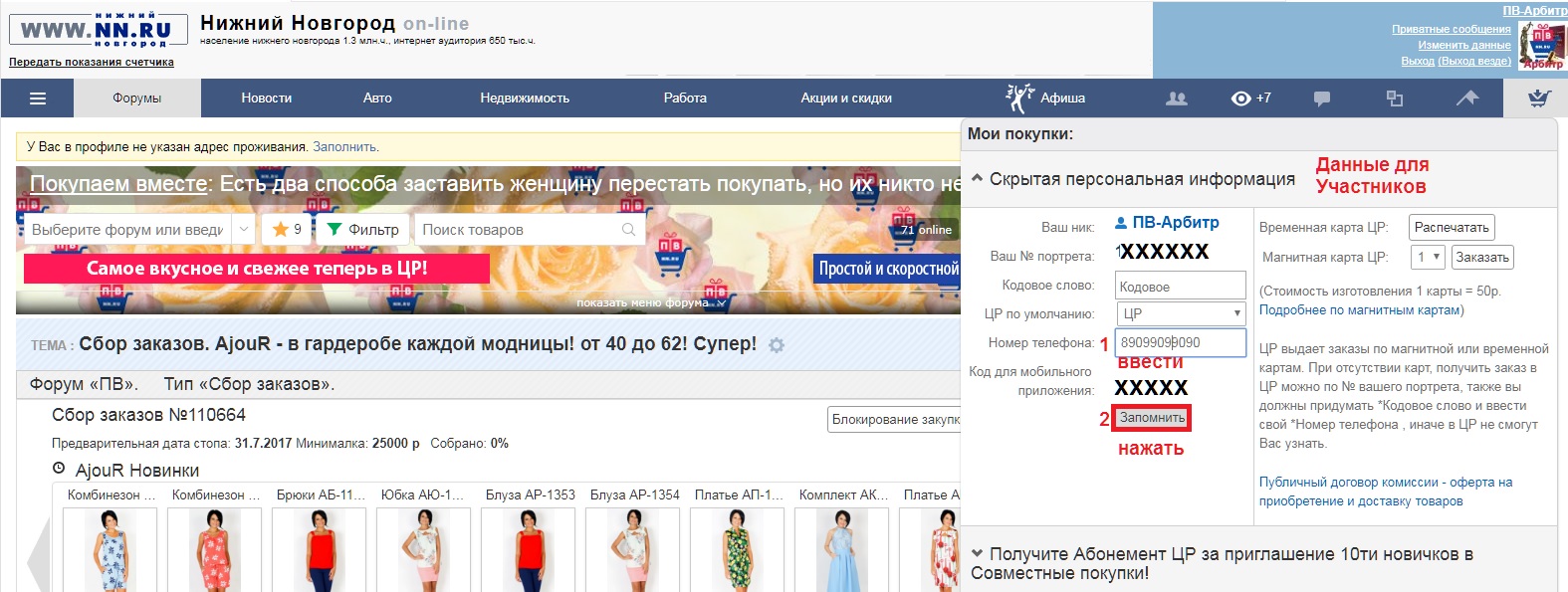Screen dimensions: 1568x592
Task: Open topic settings gear icon
Action: click(x=777, y=345)
